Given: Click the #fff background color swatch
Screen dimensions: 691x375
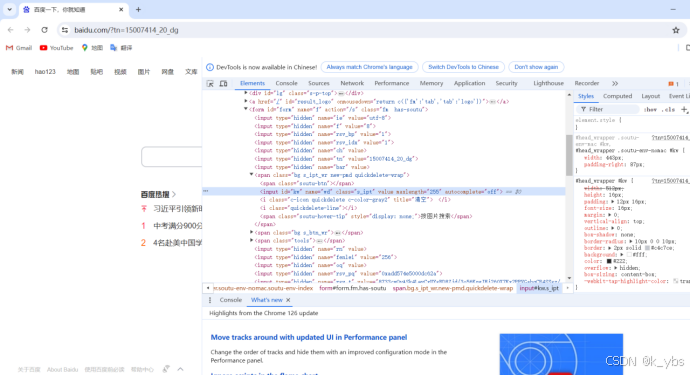Looking at the screenshot, I should (x=629, y=255).
